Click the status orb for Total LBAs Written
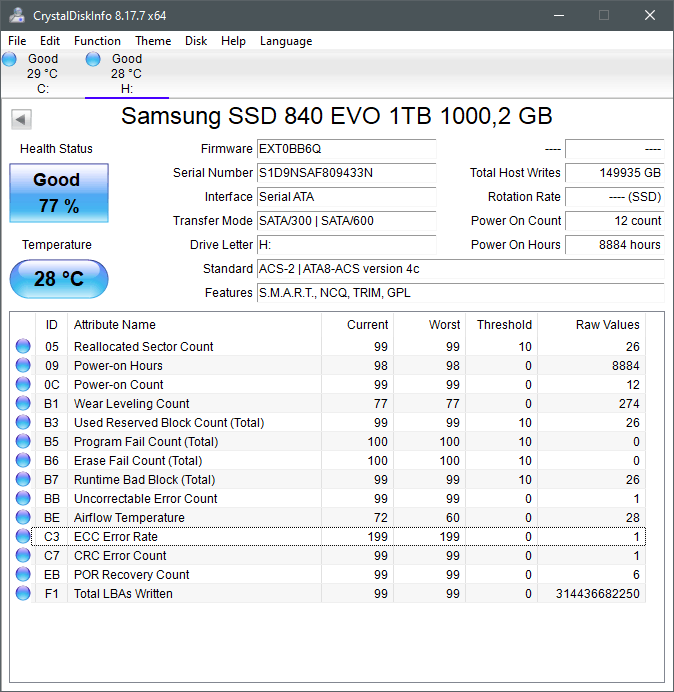The image size is (674, 692). tap(23, 593)
